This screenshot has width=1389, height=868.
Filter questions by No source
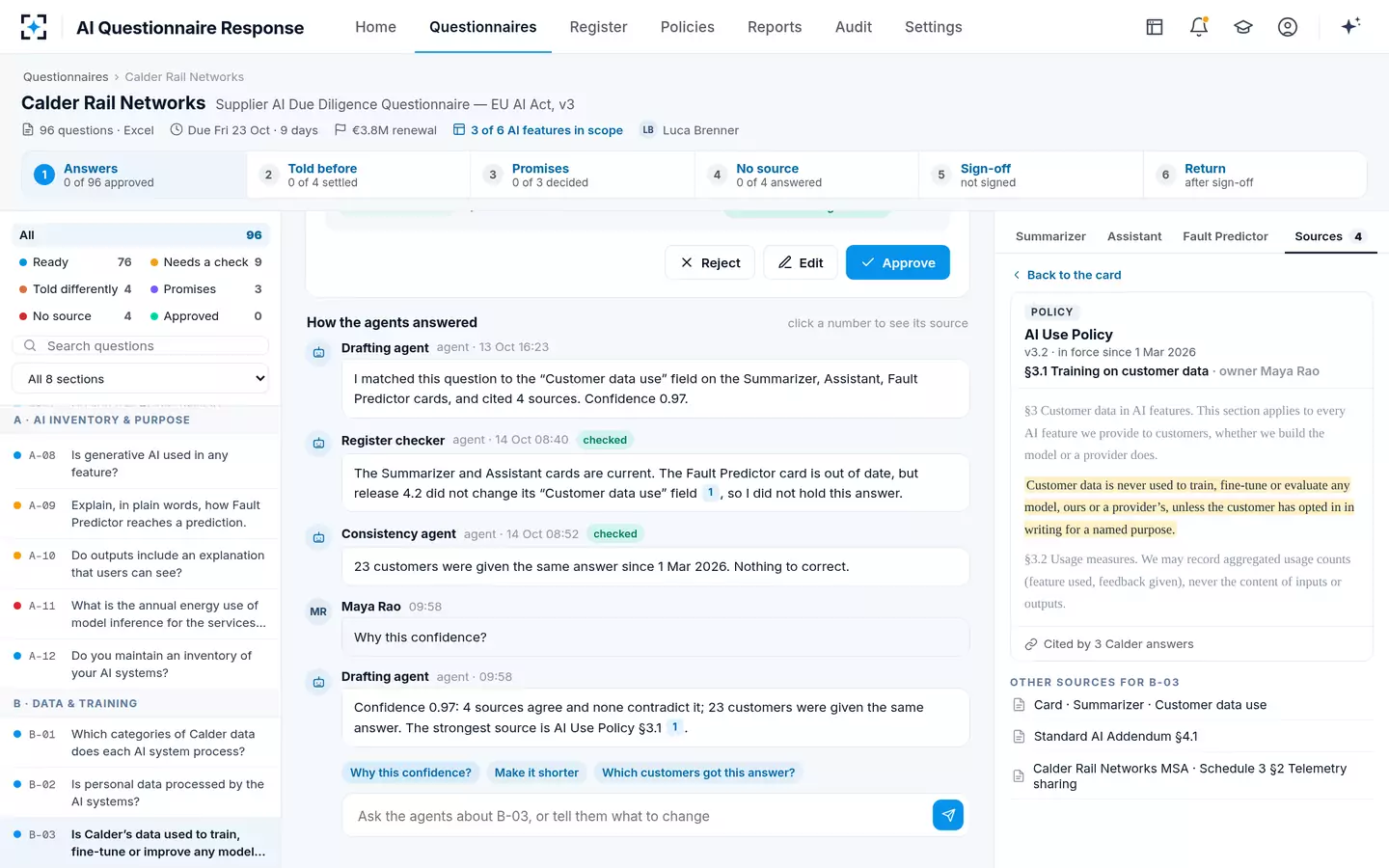click(75, 316)
